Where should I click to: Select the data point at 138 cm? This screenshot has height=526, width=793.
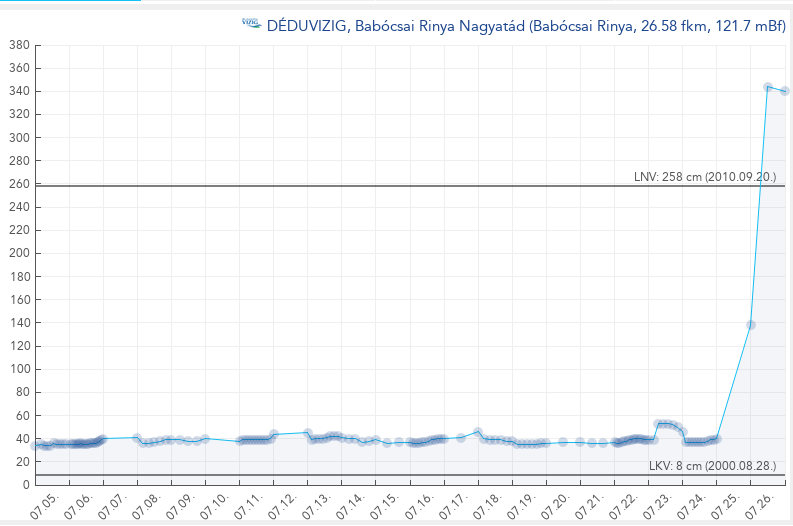tap(751, 325)
